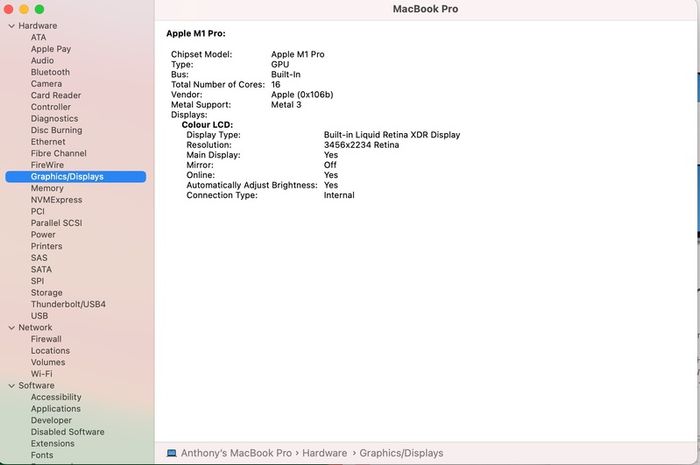
Task: Open the Power section
Action: click(43, 235)
